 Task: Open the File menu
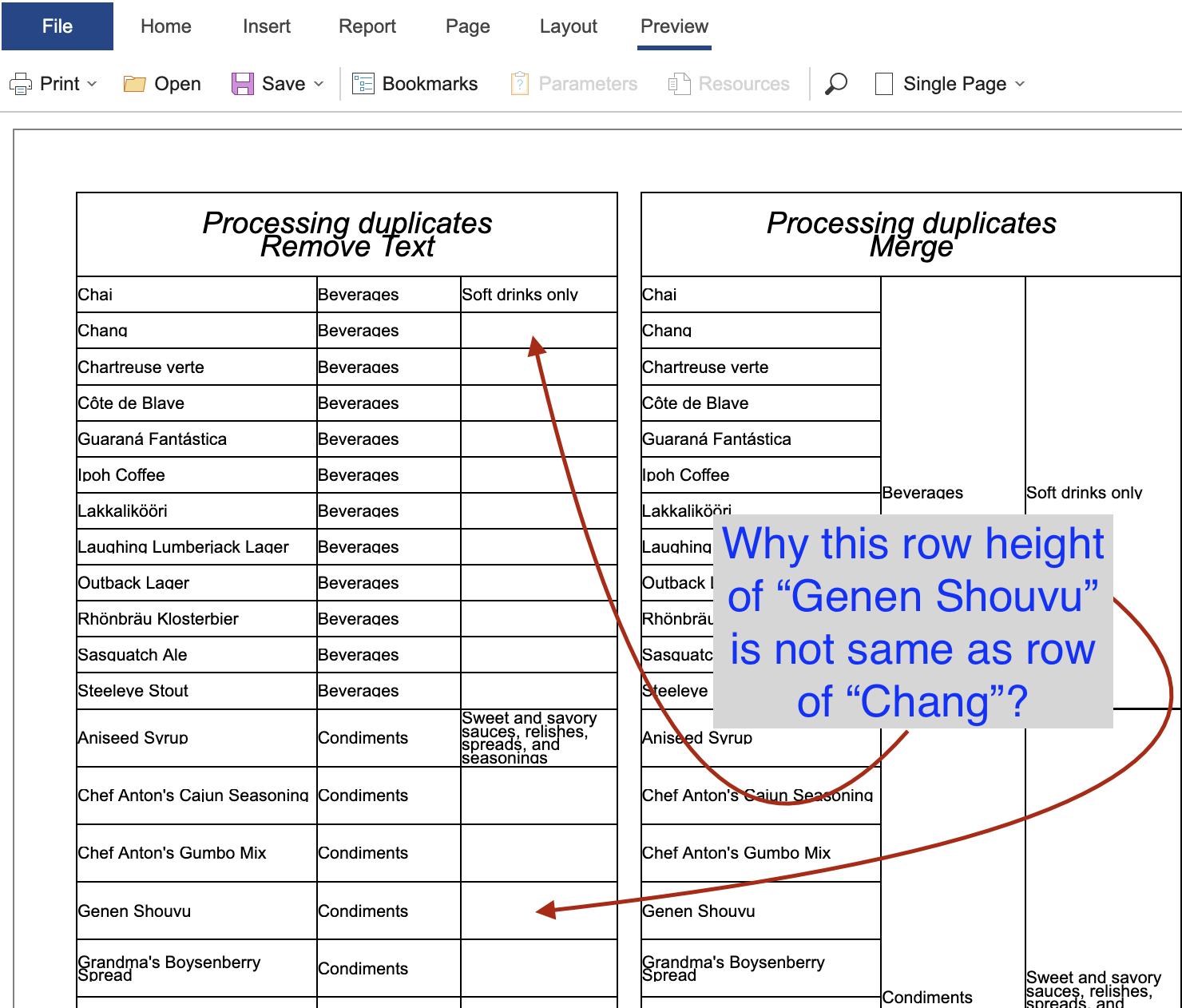pos(58,26)
